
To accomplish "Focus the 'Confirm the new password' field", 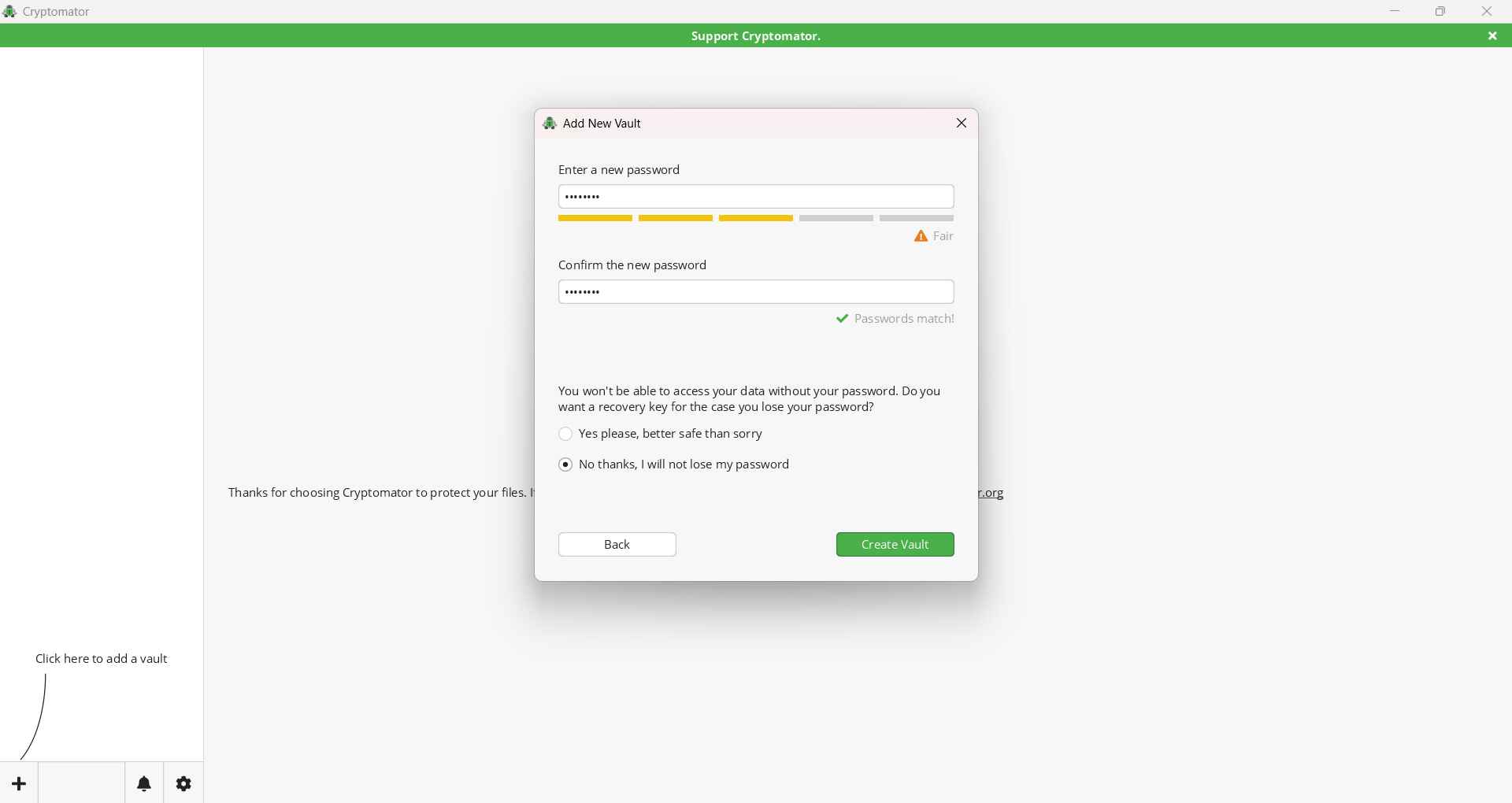I will point(756,292).
